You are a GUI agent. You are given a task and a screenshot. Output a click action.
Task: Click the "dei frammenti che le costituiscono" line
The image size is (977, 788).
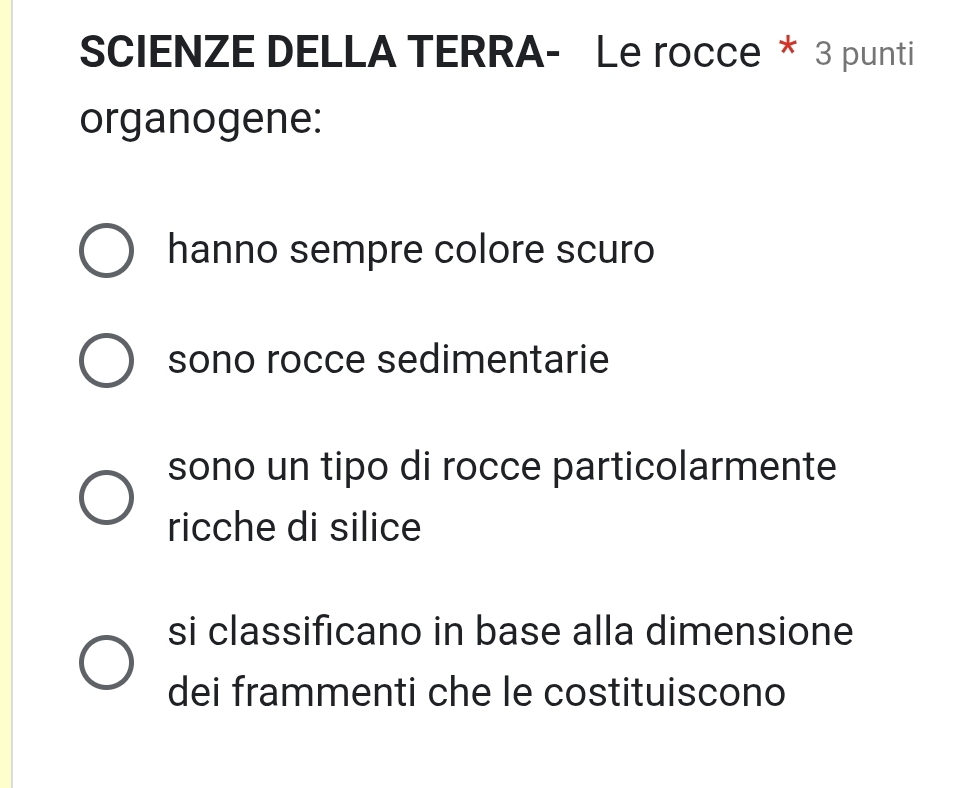(x=477, y=692)
